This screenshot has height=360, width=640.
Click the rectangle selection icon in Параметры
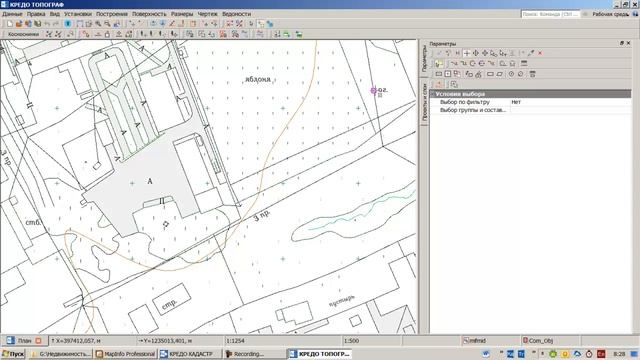(x=439, y=74)
